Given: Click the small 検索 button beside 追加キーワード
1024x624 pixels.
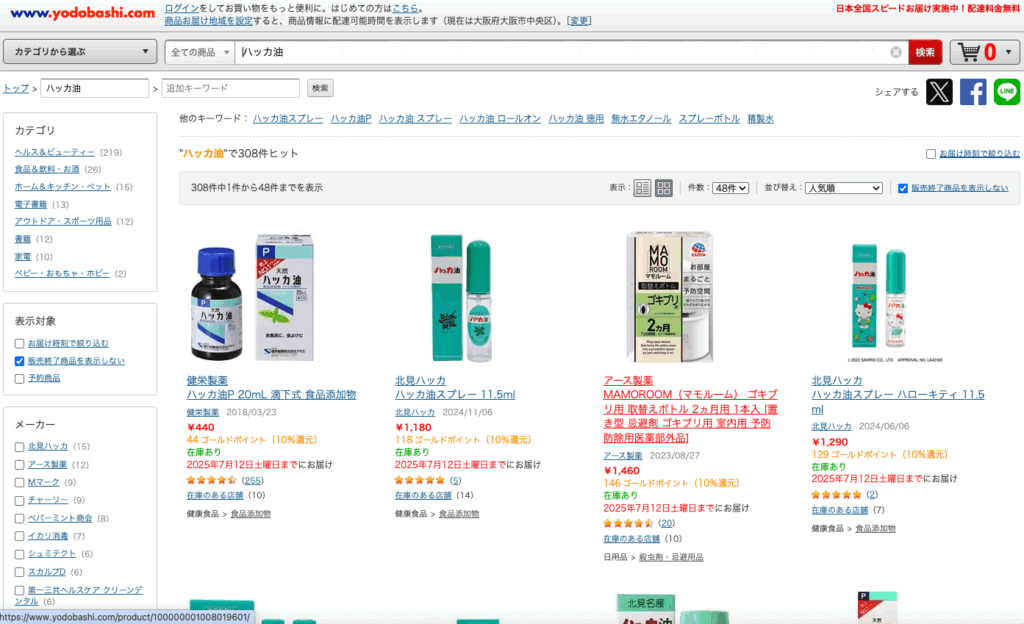Looking at the screenshot, I should 320,88.
